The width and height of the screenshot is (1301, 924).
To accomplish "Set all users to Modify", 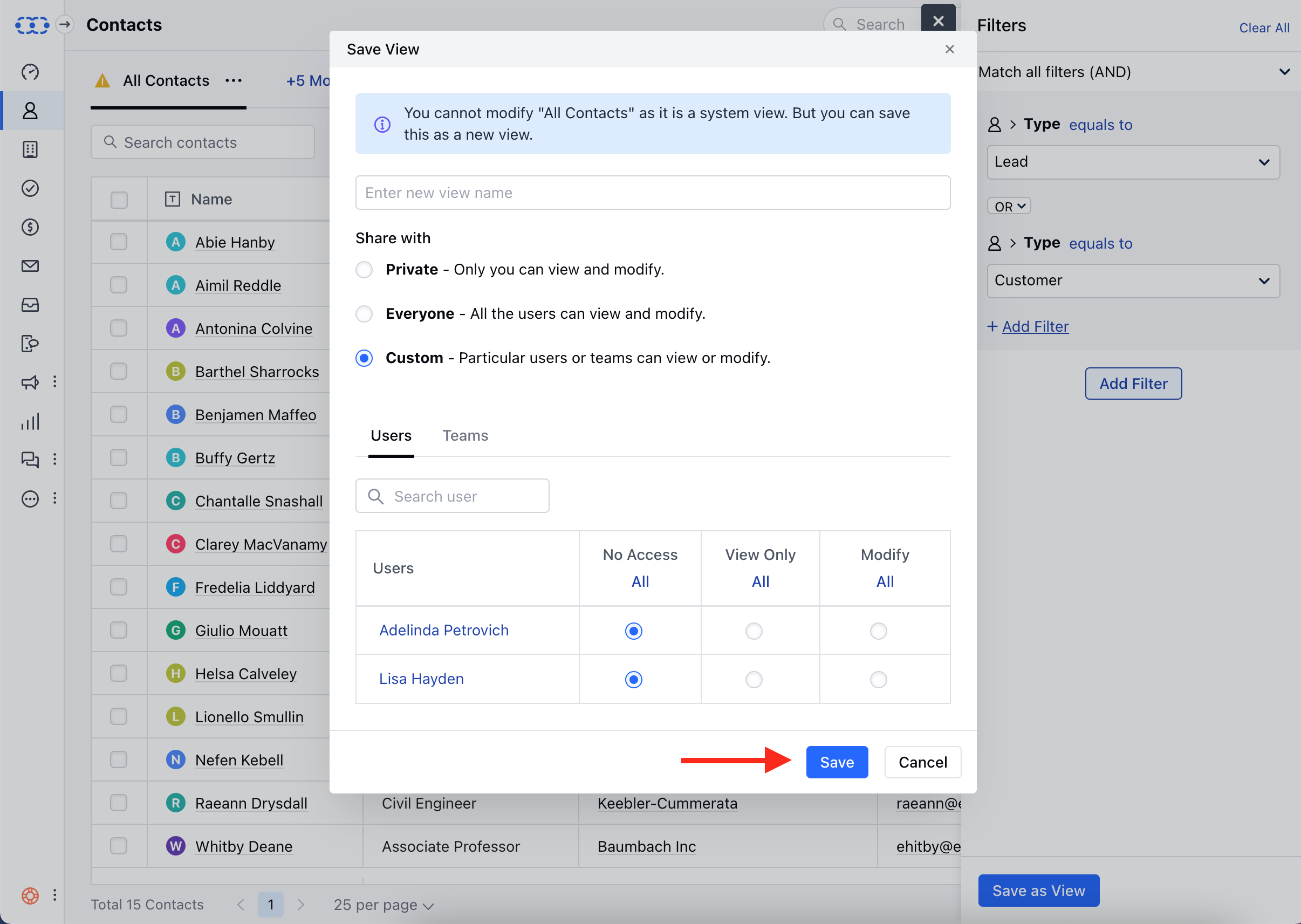I will [885, 581].
